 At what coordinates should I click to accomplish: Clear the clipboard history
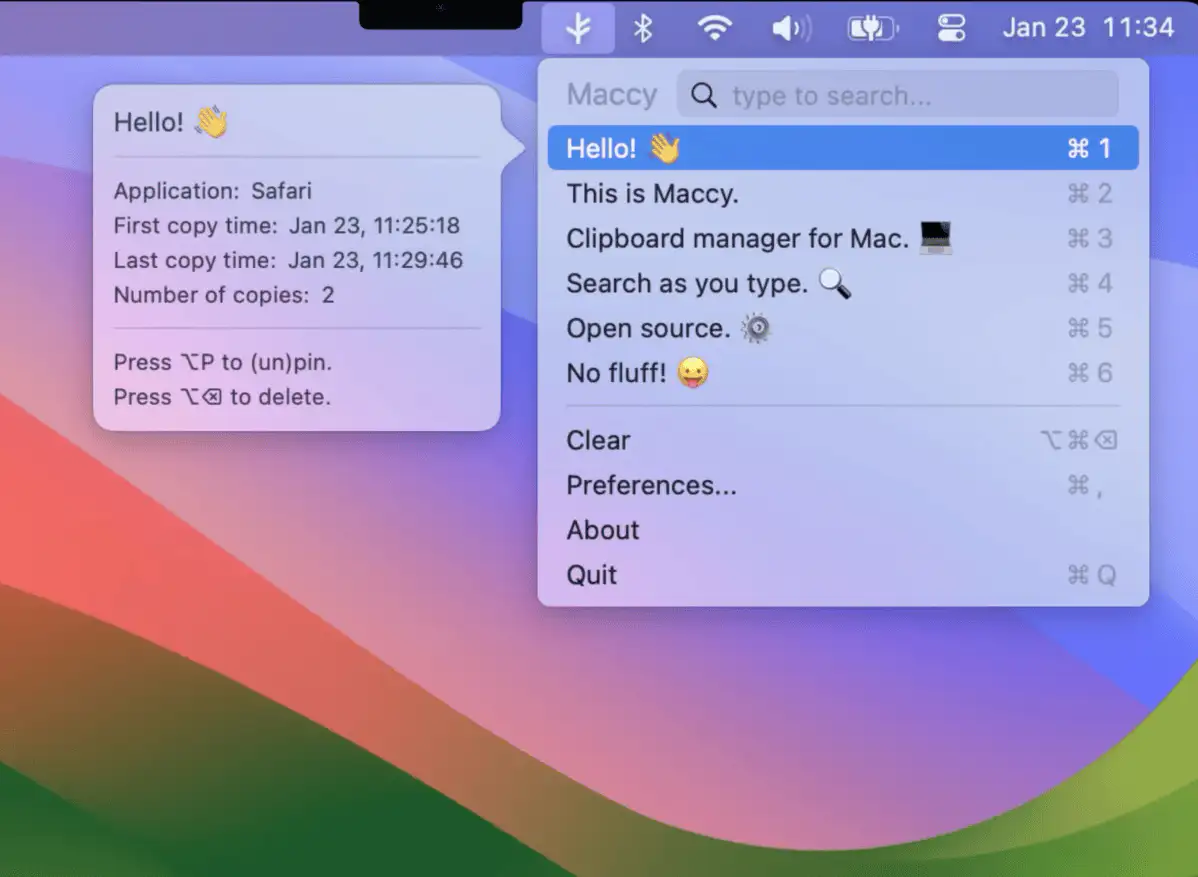(842, 440)
